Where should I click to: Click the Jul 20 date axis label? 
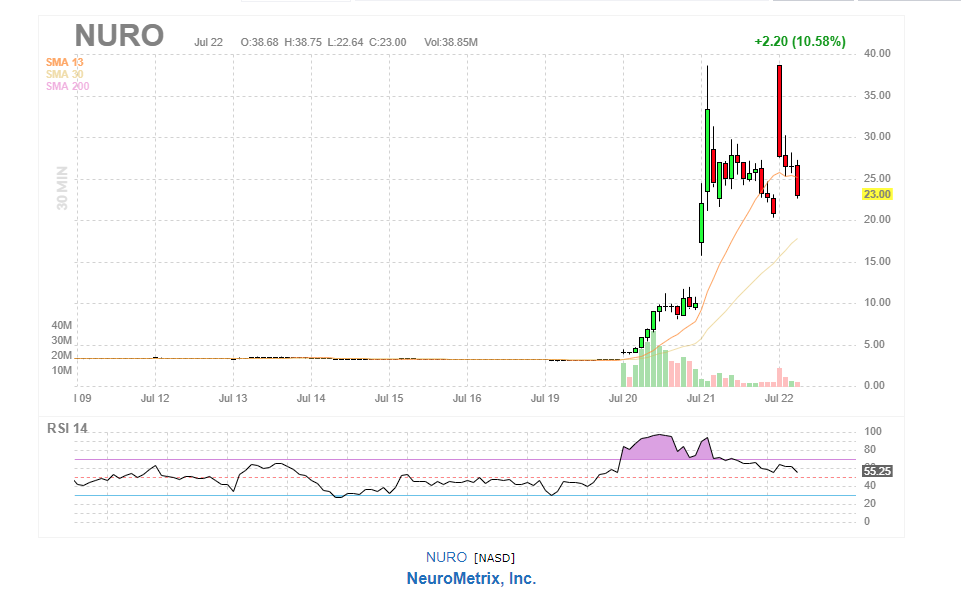(x=623, y=398)
